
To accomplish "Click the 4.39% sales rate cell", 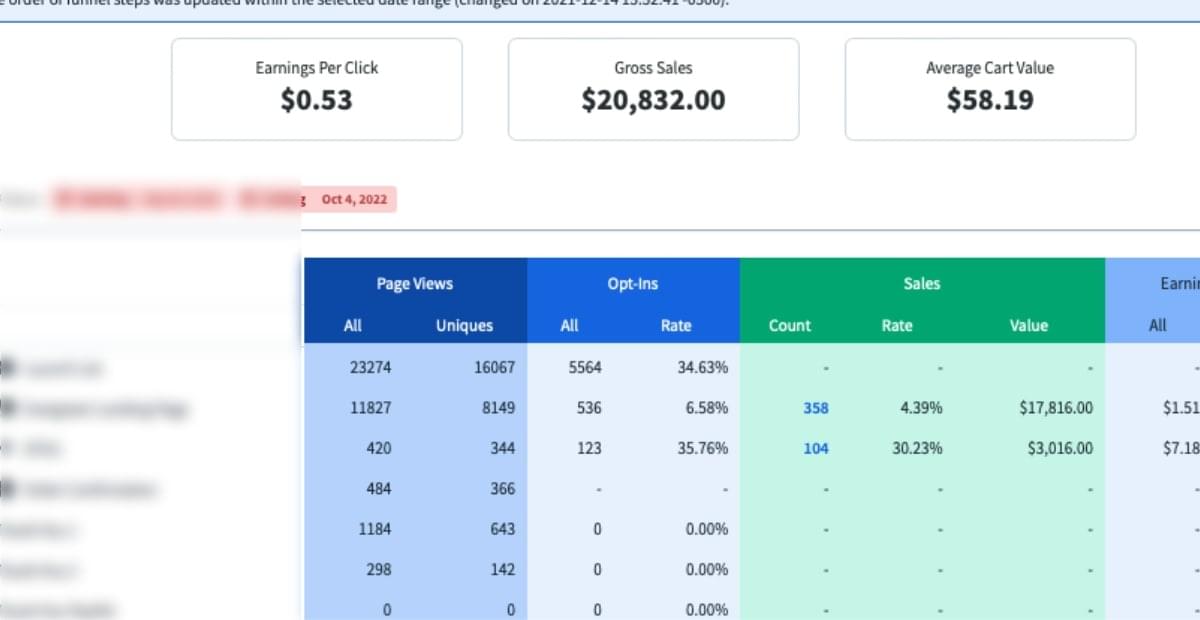I will coord(920,408).
